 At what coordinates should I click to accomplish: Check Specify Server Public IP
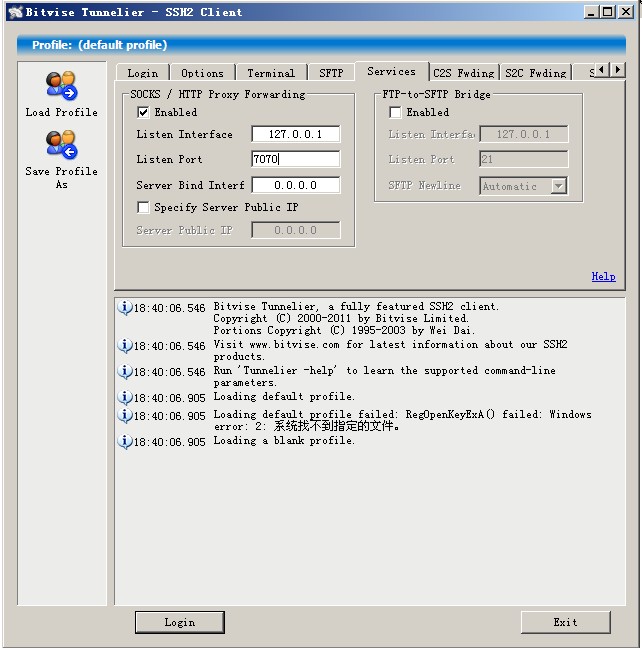coord(143,207)
